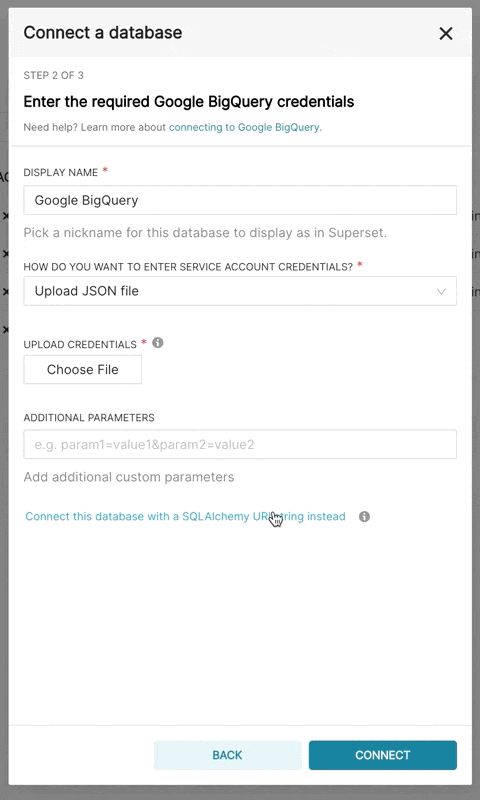Click the UPLOAD CREDENTIALS label
Image resolution: width=480 pixels, height=800 pixels.
pyautogui.click(x=80, y=344)
